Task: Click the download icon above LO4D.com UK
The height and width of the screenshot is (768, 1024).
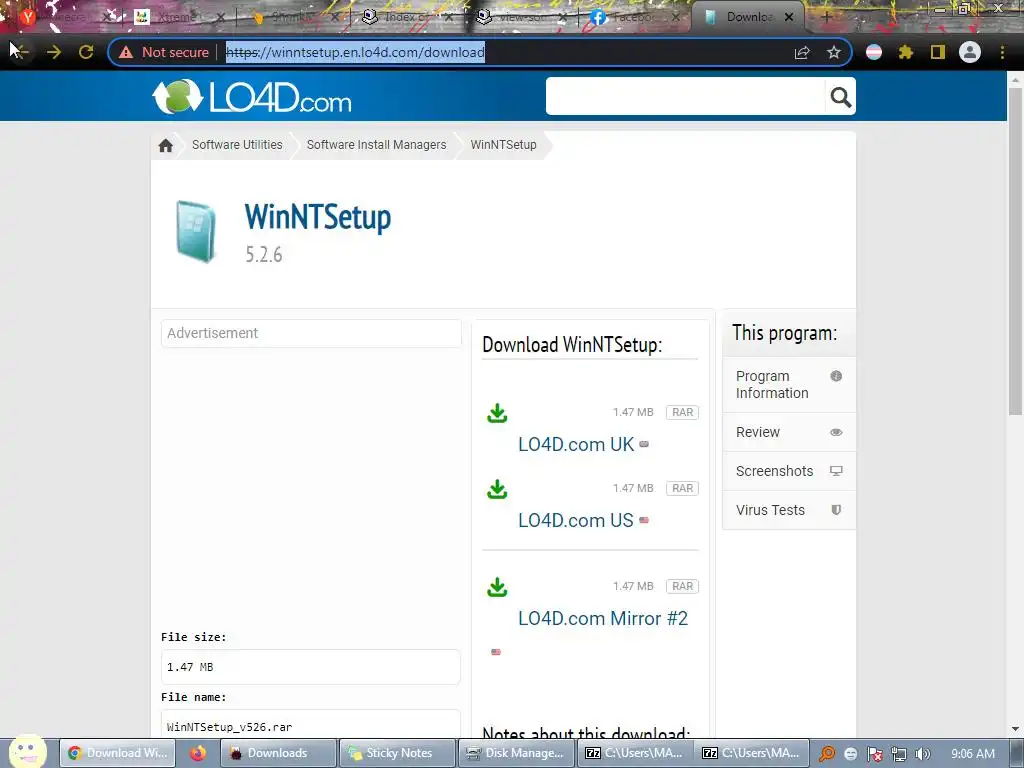Action: coord(497,413)
